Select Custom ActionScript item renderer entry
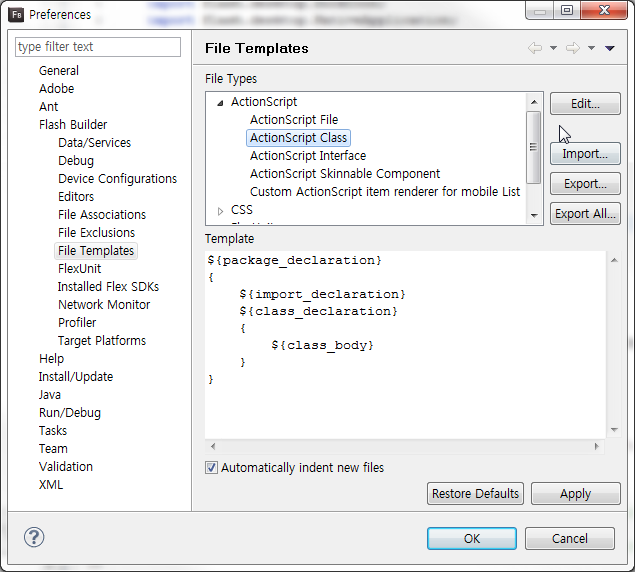Viewport: 635px width, 572px height. pyautogui.click(x=385, y=192)
